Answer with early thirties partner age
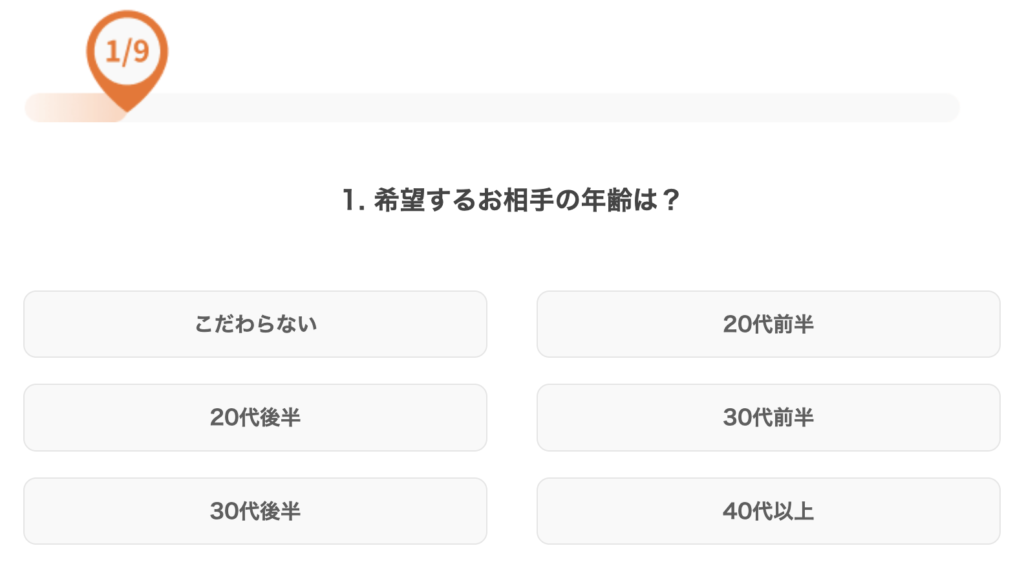The width and height of the screenshot is (1024, 568). coord(768,417)
